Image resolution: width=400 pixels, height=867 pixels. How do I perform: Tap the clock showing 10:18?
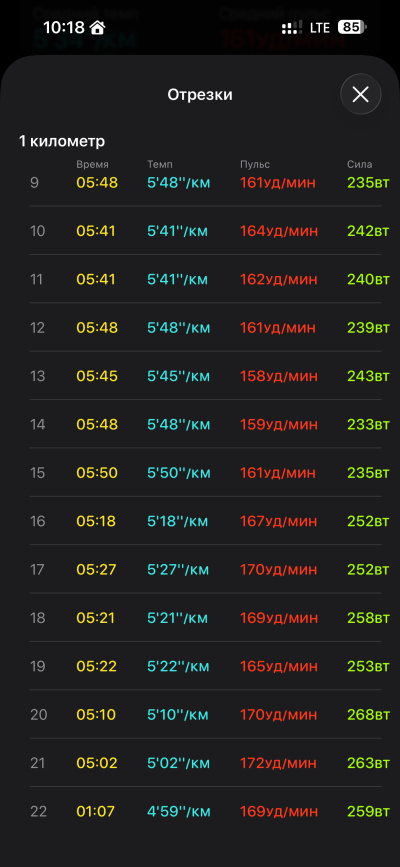point(64,27)
